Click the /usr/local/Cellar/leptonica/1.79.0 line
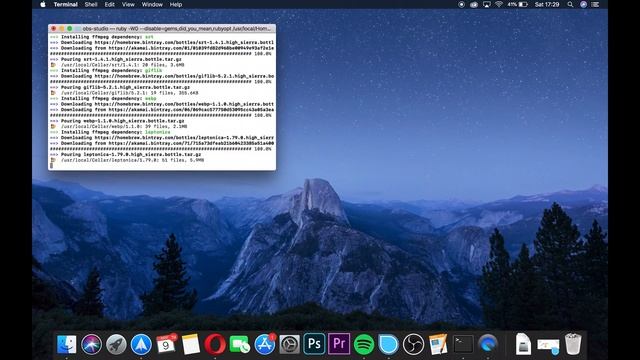Image resolution: width=640 pixels, height=360 pixels. 127,160
